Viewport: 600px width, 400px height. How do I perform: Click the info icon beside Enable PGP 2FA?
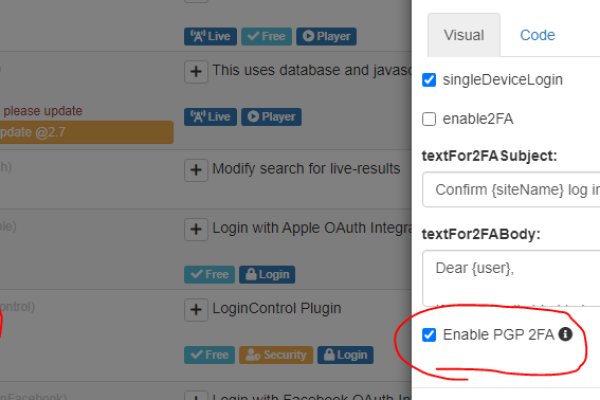[x=565, y=334]
